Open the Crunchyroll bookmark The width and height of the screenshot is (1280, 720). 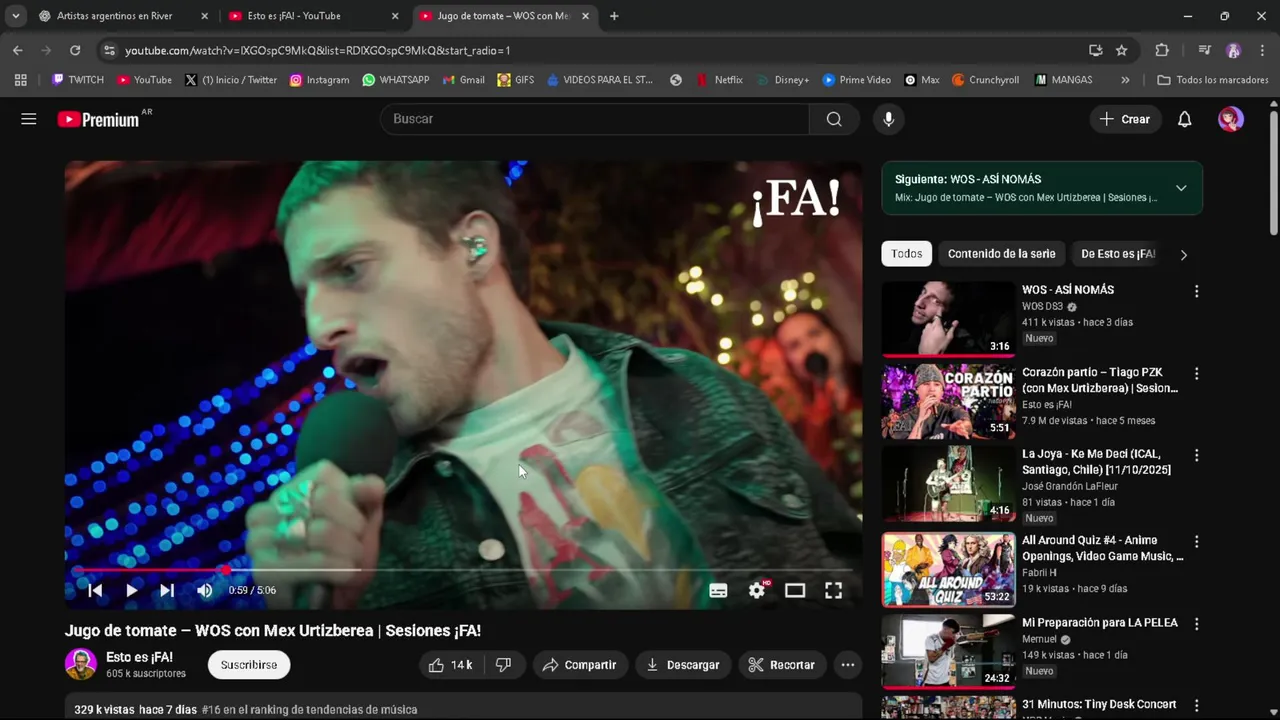pos(986,80)
